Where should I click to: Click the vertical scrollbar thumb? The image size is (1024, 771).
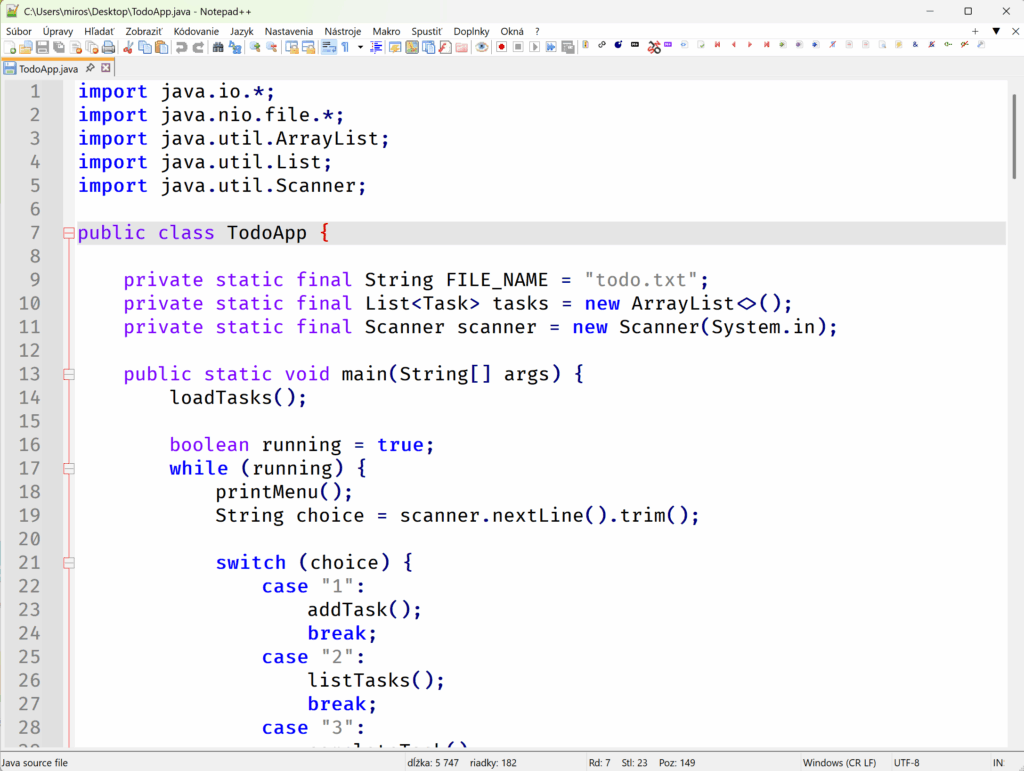click(1014, 136)
